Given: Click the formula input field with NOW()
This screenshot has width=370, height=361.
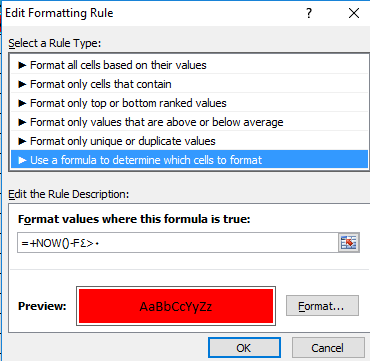Looking at the screenshot, I should [178, 243].
